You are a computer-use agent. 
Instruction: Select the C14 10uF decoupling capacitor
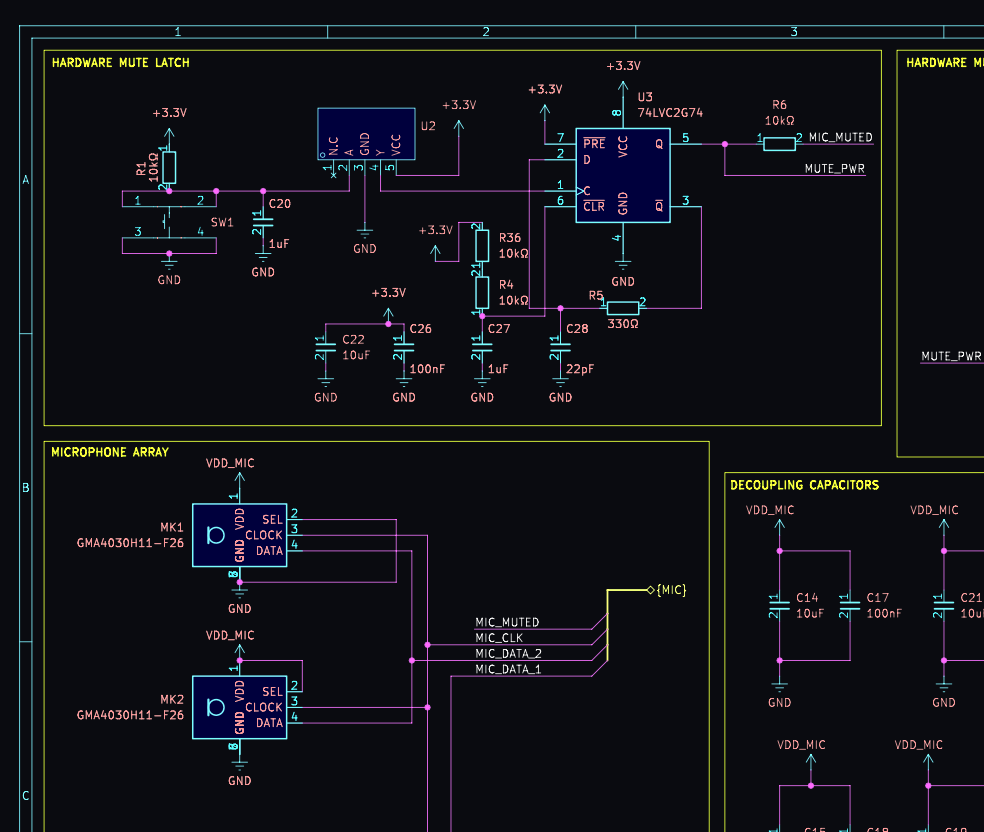[x=779, y=605]
